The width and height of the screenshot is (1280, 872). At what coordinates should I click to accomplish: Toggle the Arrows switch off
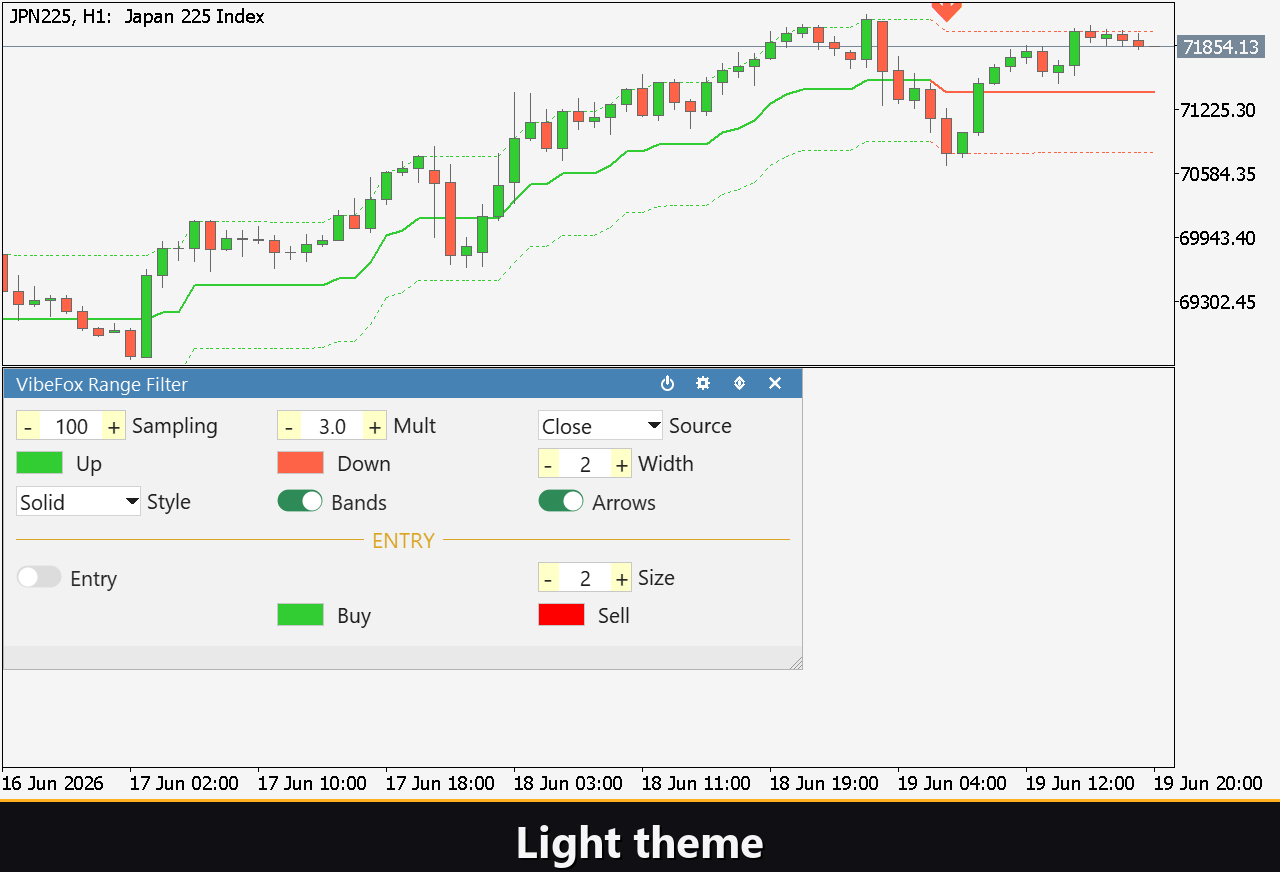[561, 501]
